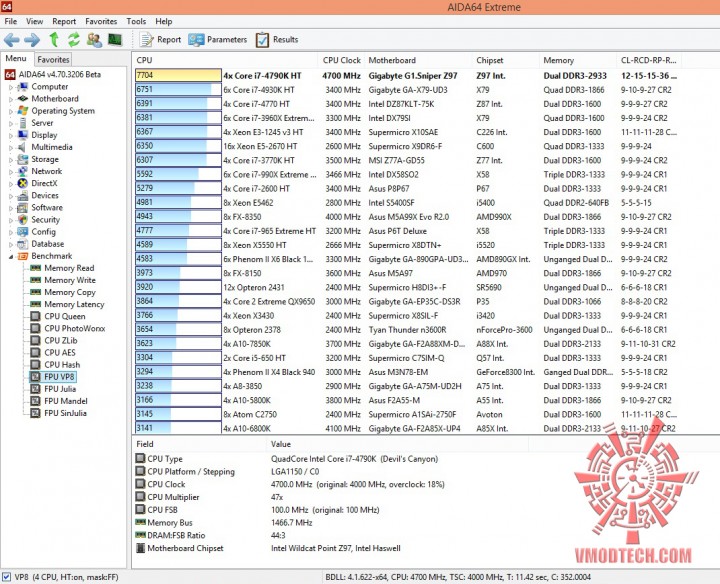Select the CPU ZLib benchmark icon

pyautogui.click(x=35, y=340)
